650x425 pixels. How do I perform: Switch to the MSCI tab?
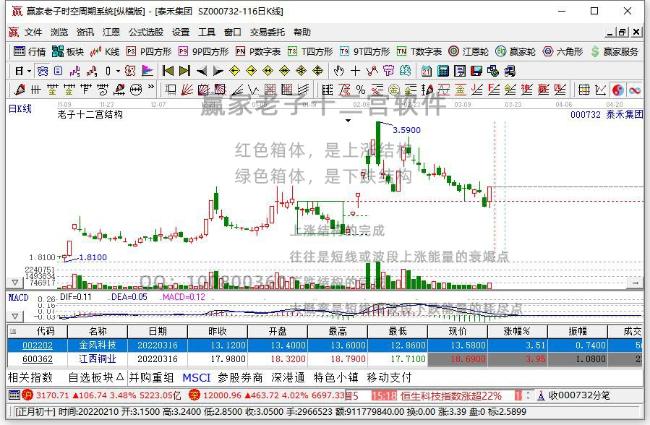(x=196, y=378)
